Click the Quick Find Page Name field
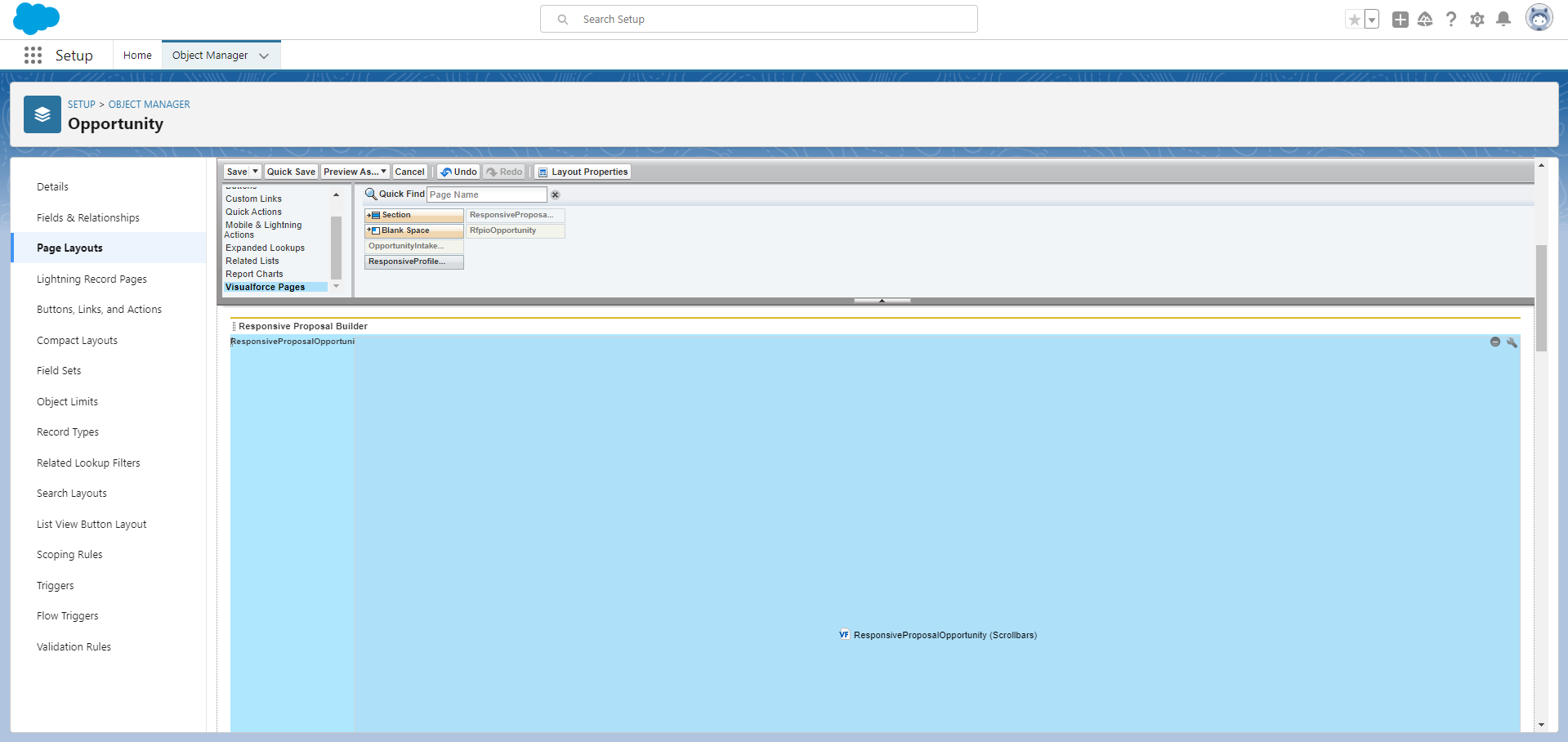This screenshot has width=1568, height=742. pyautogui.click(x=487, y=194)
